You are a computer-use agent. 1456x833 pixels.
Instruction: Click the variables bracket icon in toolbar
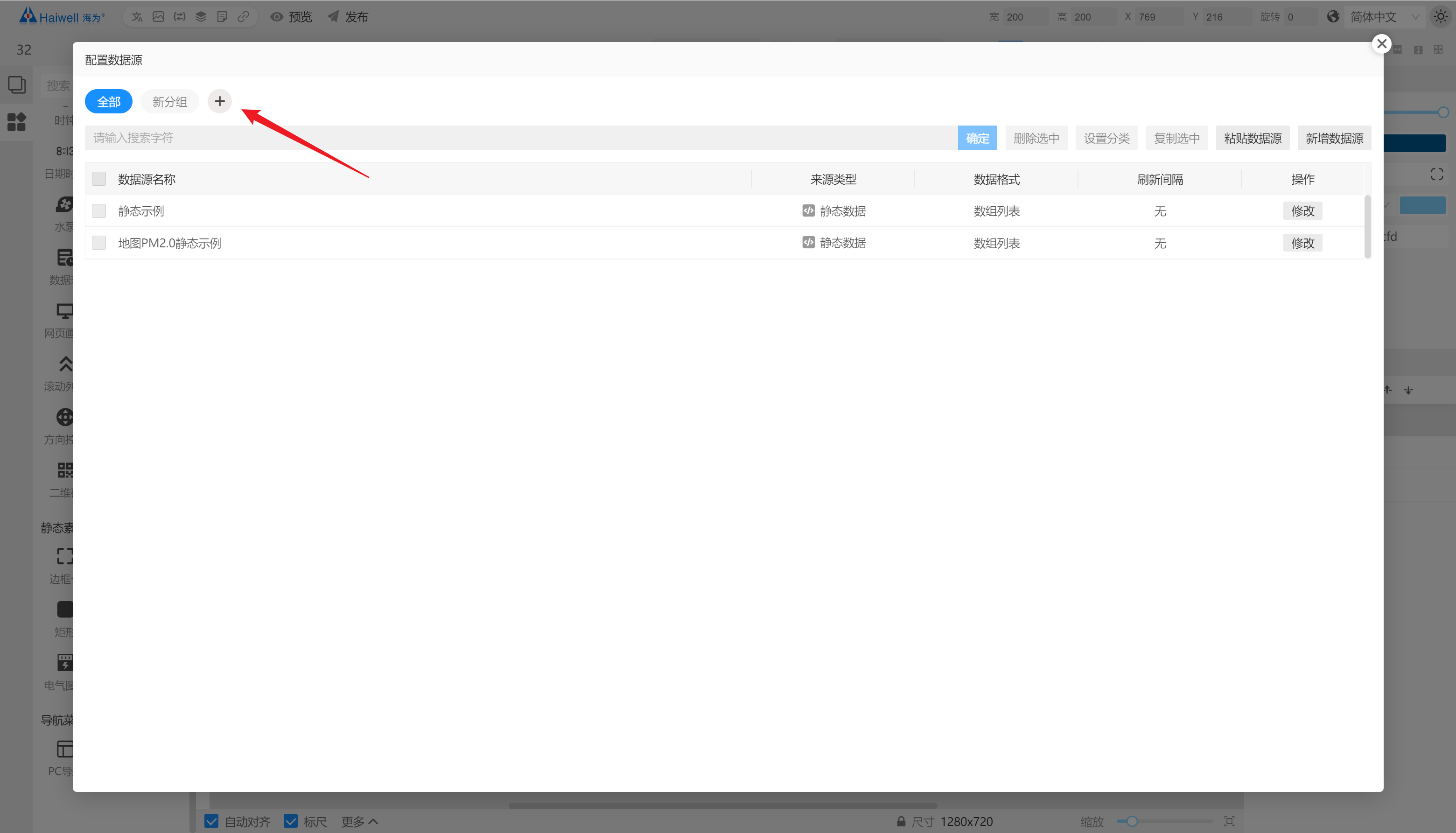pos(180,17)
